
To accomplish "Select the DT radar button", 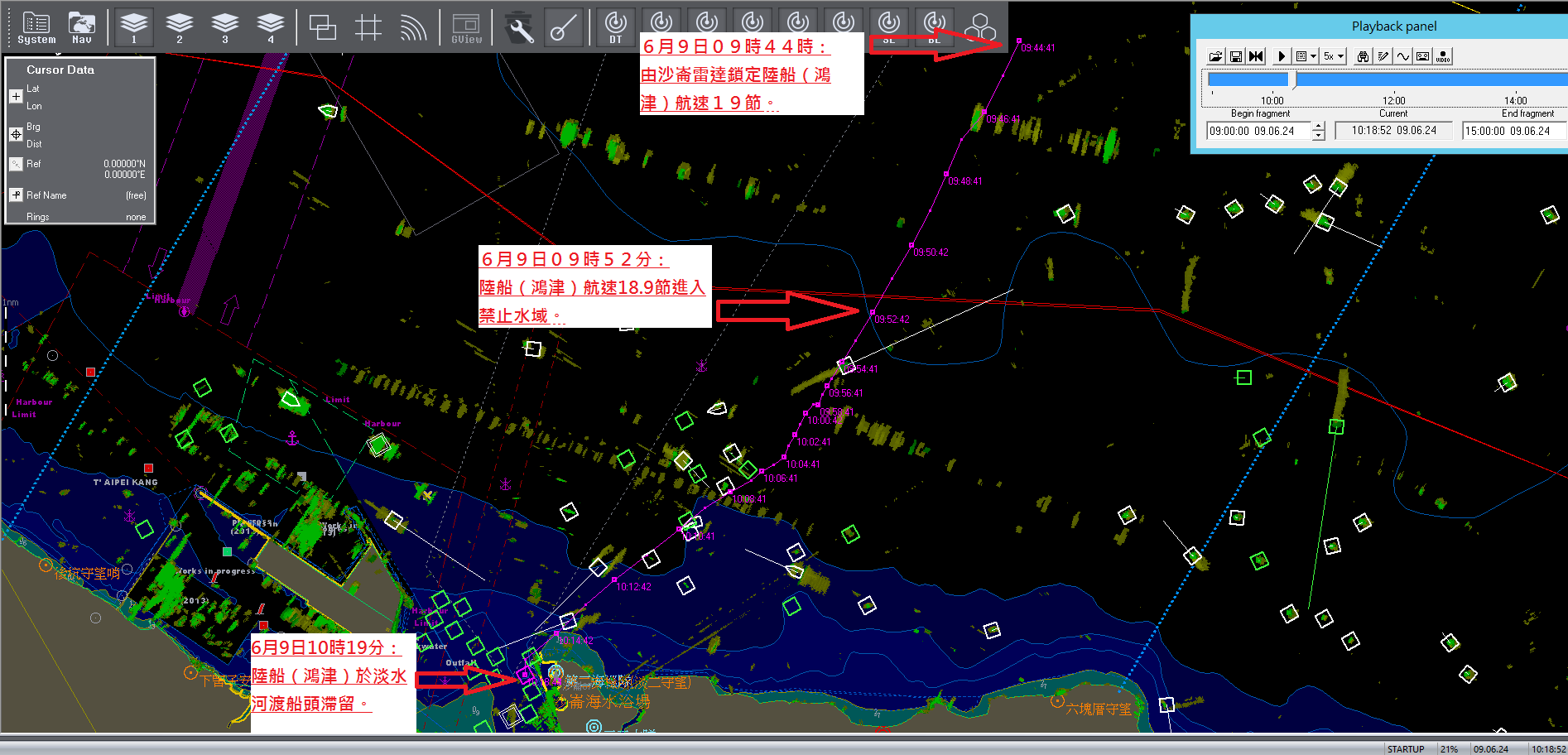I will 615,27.
